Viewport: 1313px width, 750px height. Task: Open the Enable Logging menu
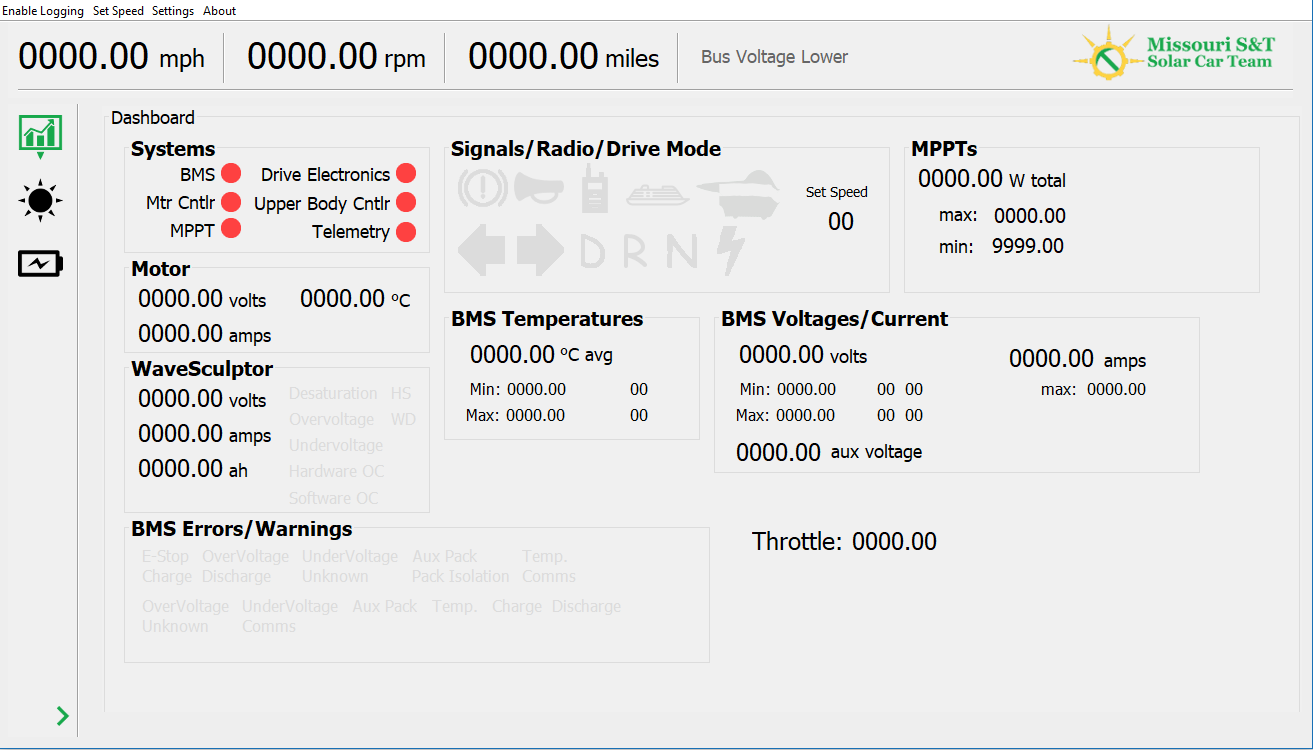pos(43,11)
